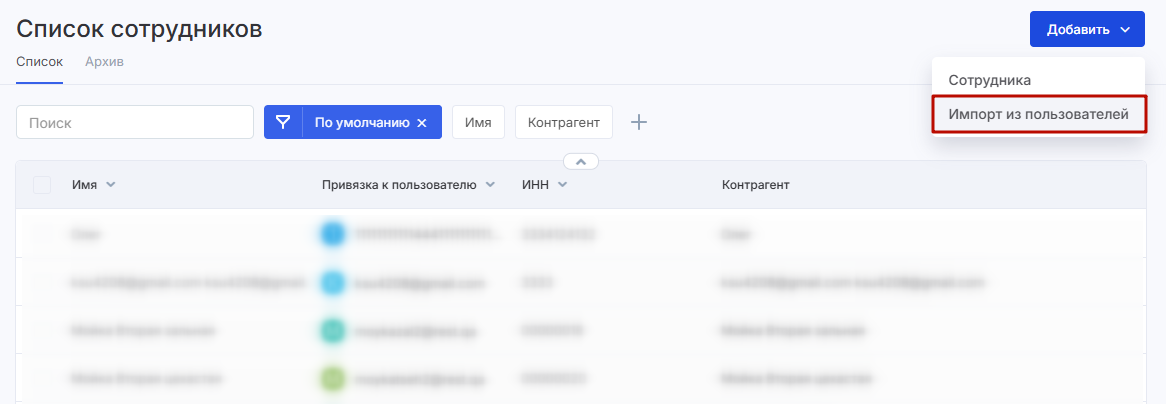Choose 'Импорт из пользователей' menu item

point(1038,114)
